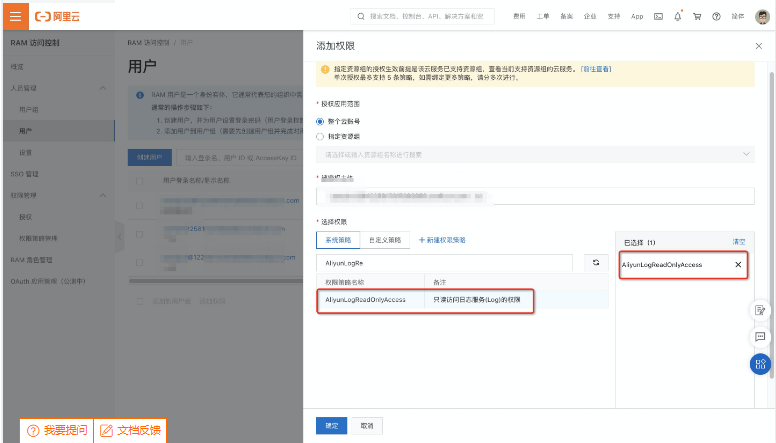Open 企业 in top navigation

[590, 16]
